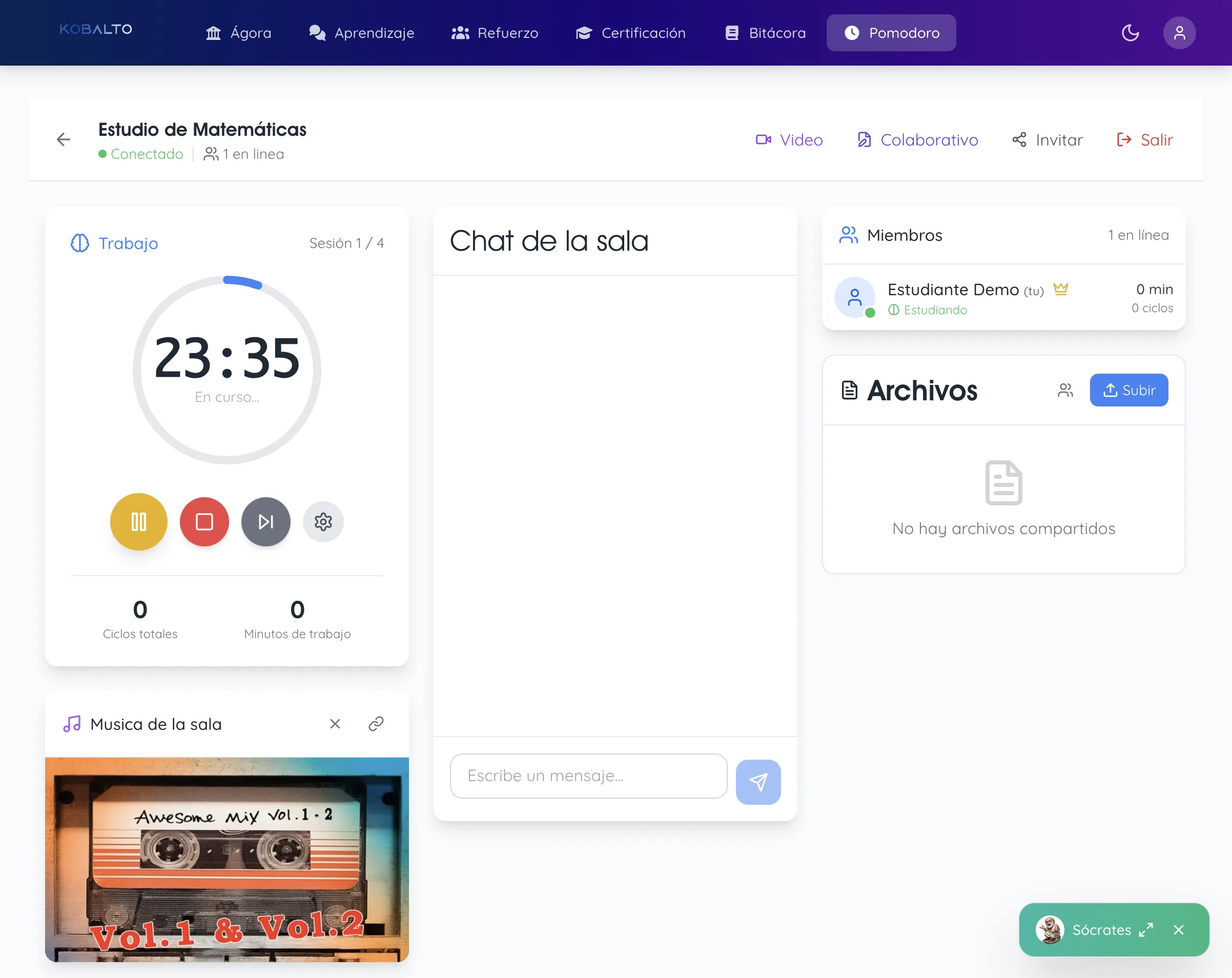The image size is (1232, 978).
Task: Copy the room music link icon
Action: [376, 723]
